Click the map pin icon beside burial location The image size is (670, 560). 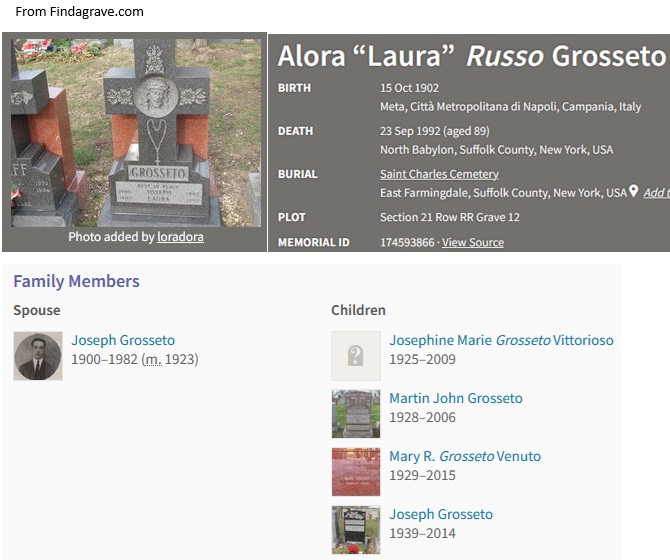click(x=633, y=191)
